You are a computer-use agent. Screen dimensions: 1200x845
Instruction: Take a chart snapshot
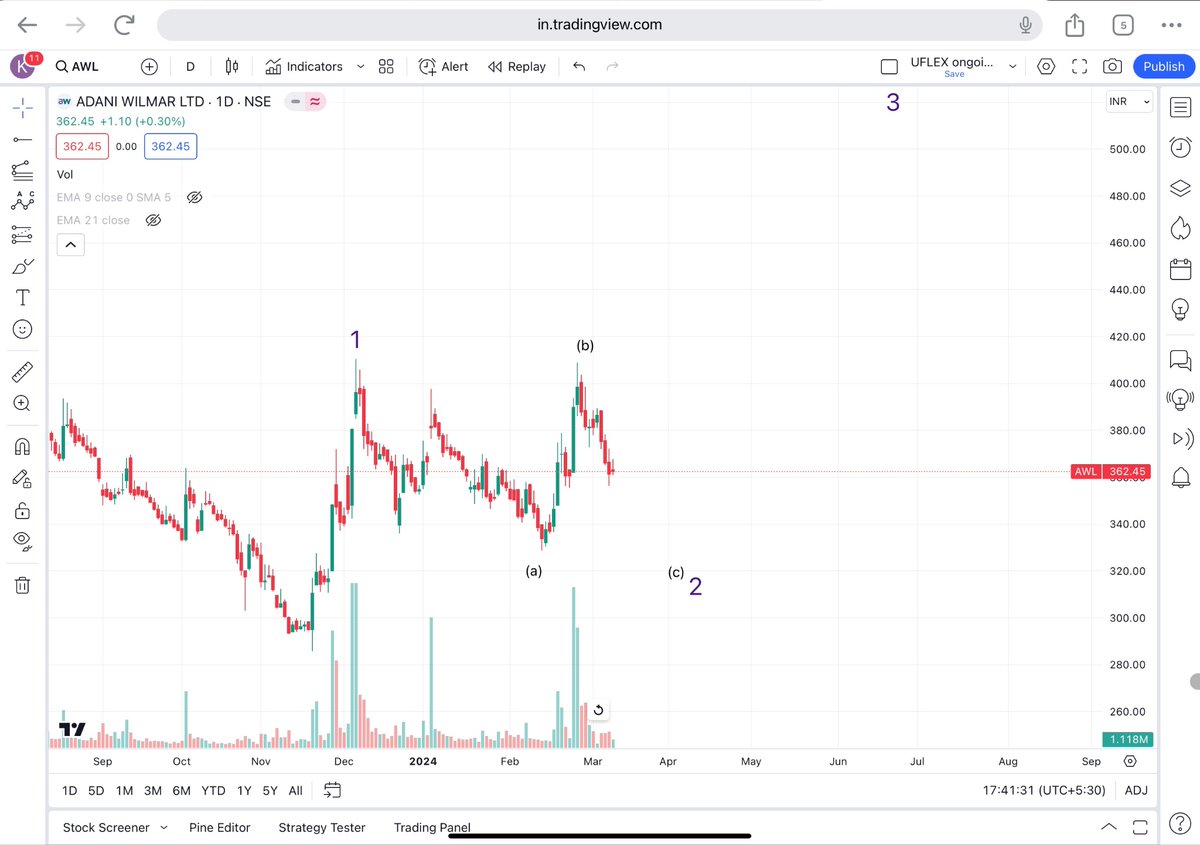(1112, 66)
